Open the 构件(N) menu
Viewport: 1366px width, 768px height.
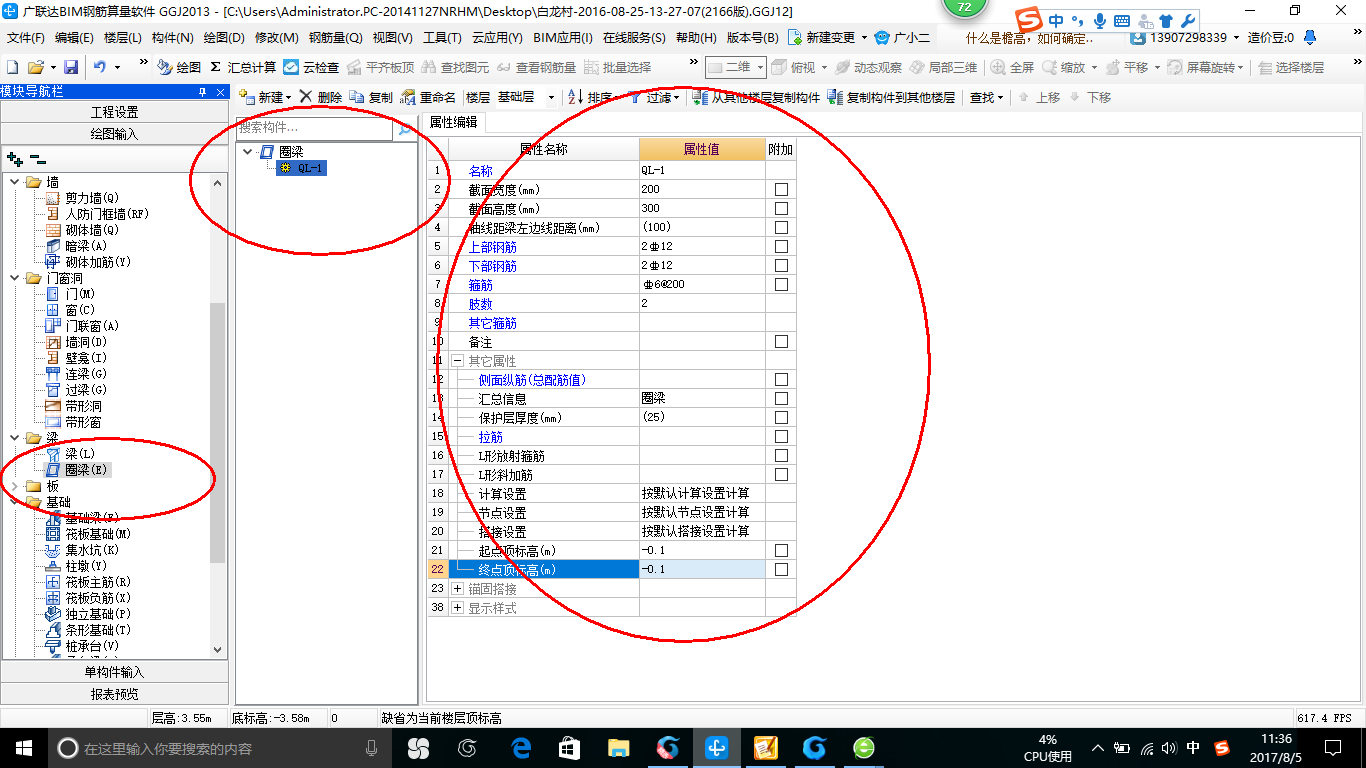click(172, 37)
